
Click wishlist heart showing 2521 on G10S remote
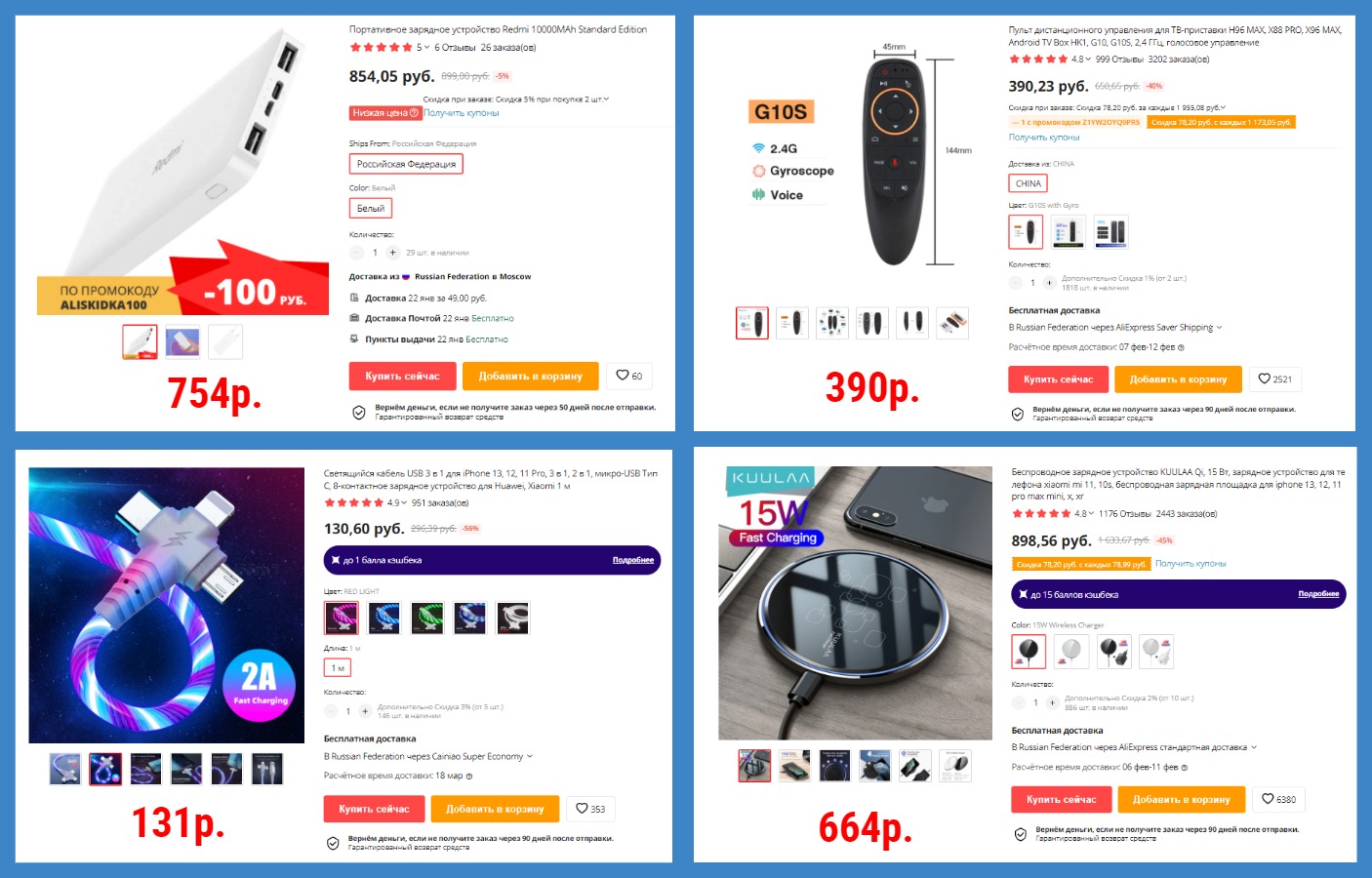tap(1274, 379)
